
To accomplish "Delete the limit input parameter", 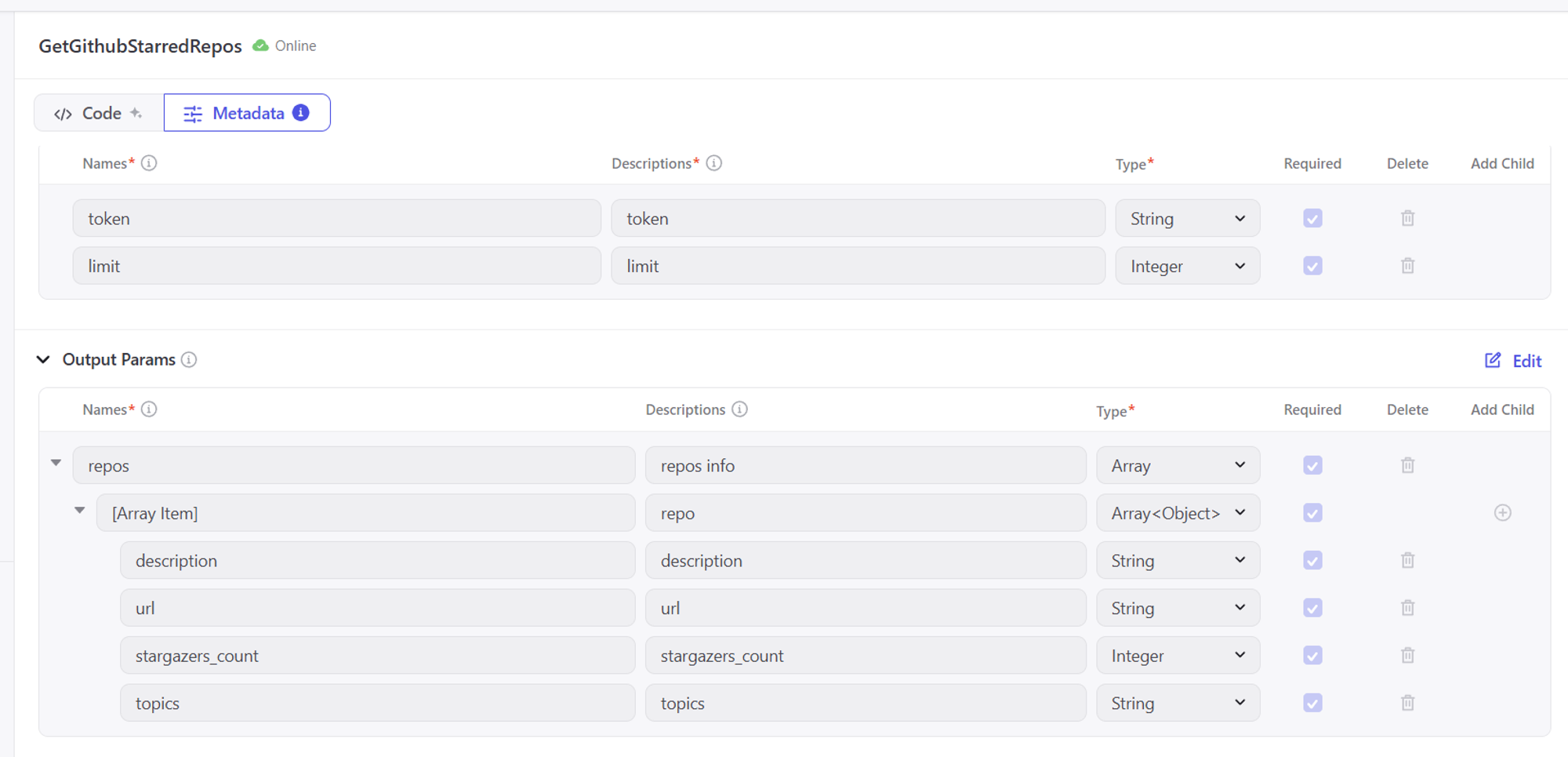I will pyautogui.click(x=1407, y=266).
